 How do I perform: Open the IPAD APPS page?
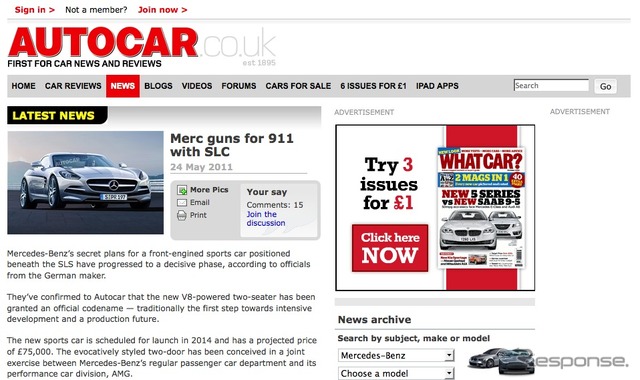point(437,86)
